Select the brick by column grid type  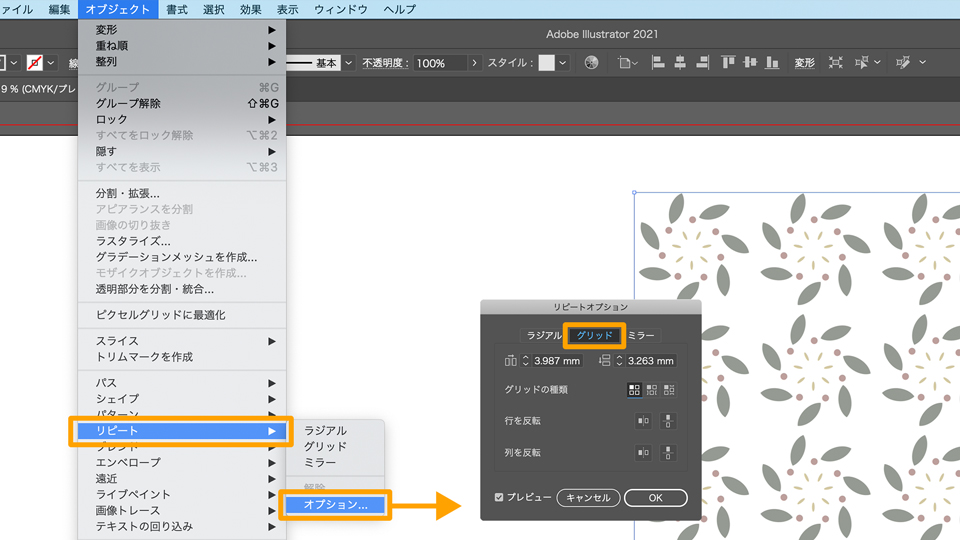(669, 389)
